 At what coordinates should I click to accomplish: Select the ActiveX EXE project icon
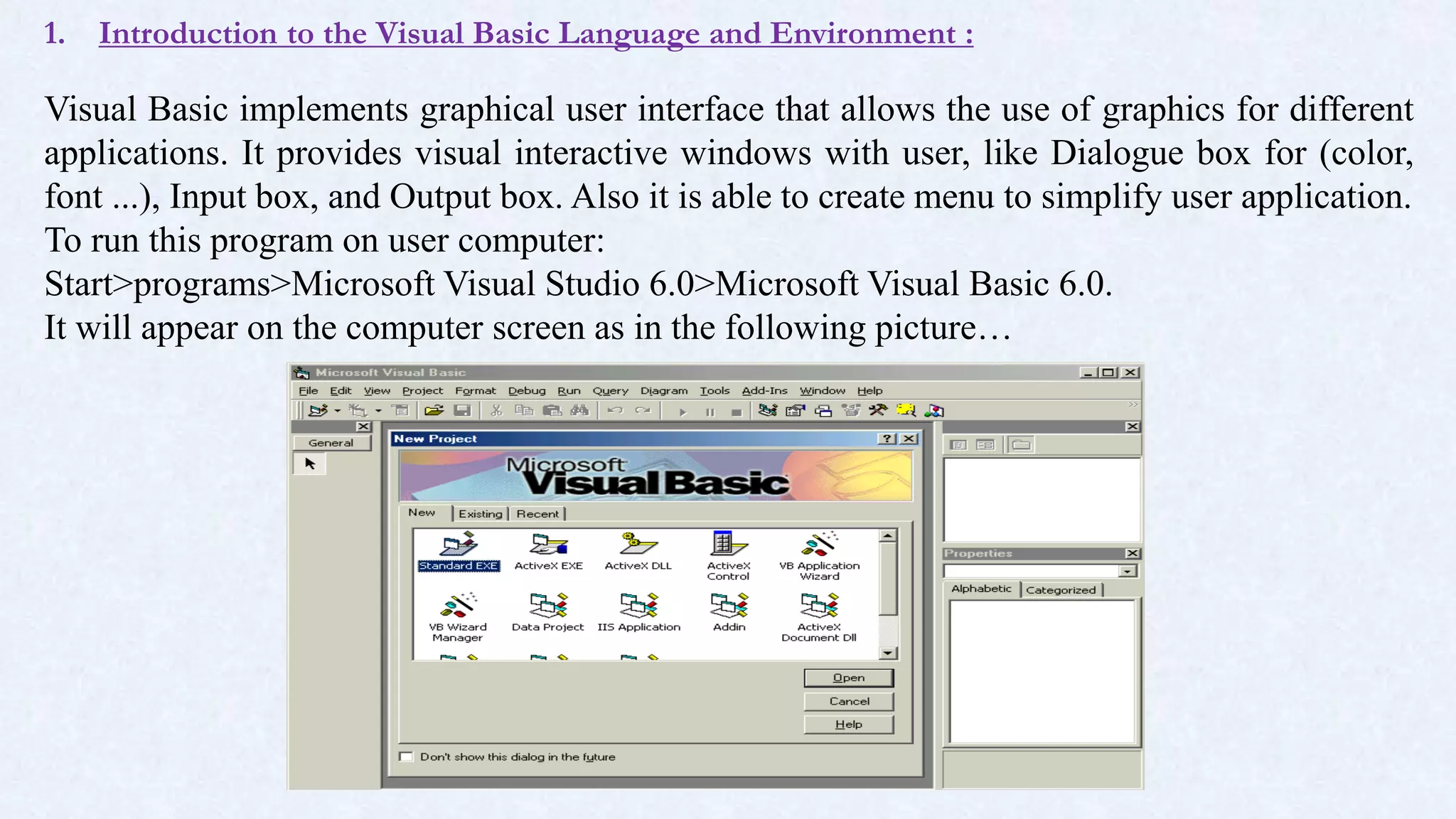tap(548, 552)
